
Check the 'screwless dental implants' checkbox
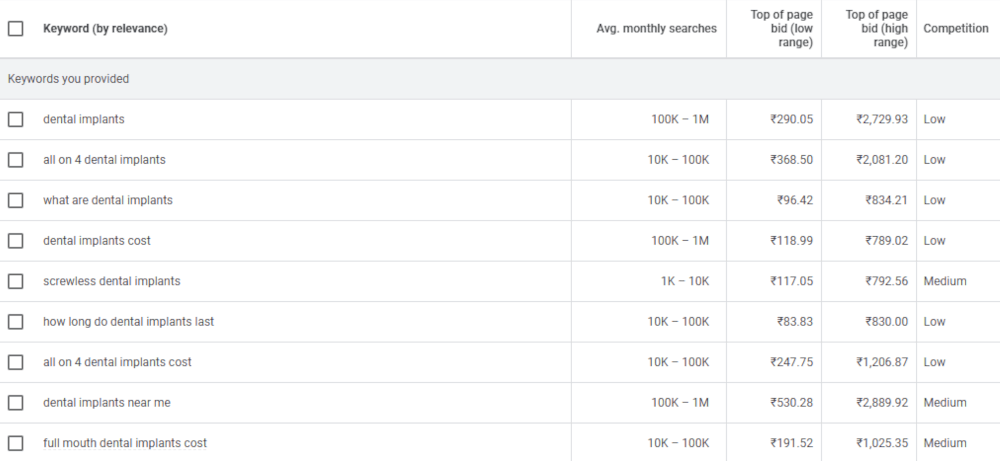coord(16,281)
